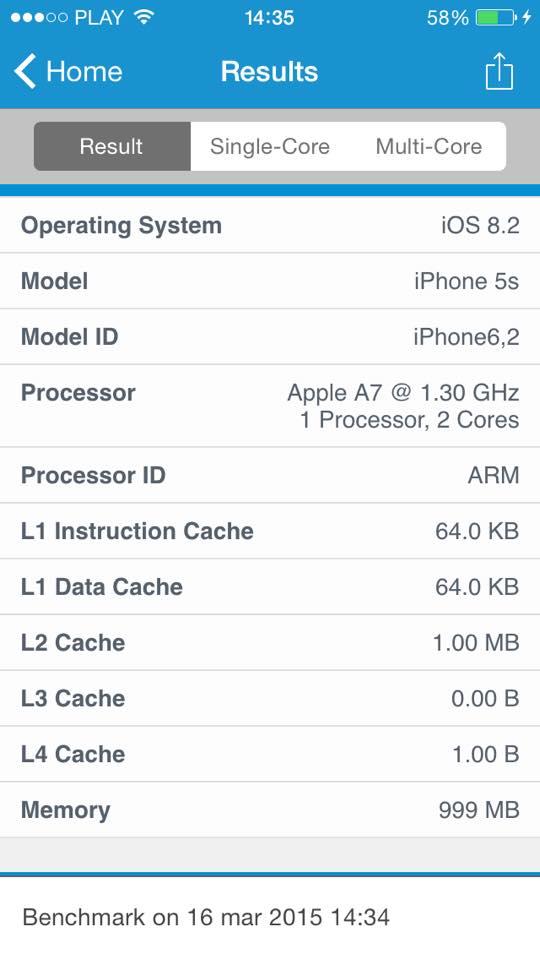This screenshot has height=960, width=540.
Task: Tap the charging bolt icon
Action: (527, 17)
